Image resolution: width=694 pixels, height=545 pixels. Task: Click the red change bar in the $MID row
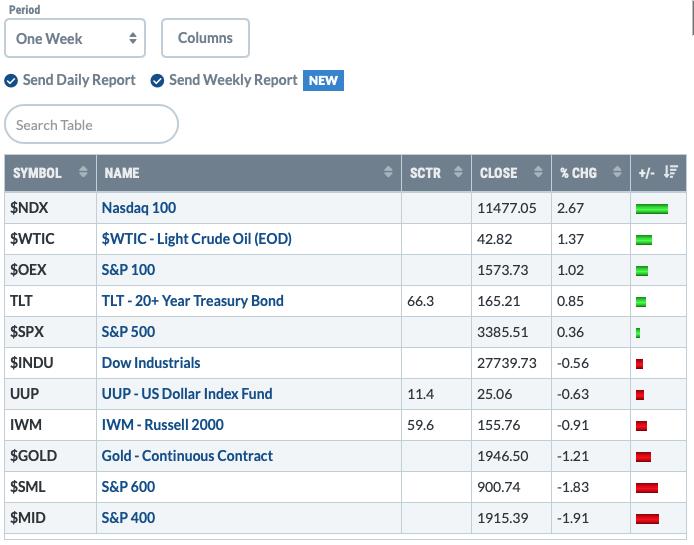[648, 518]
